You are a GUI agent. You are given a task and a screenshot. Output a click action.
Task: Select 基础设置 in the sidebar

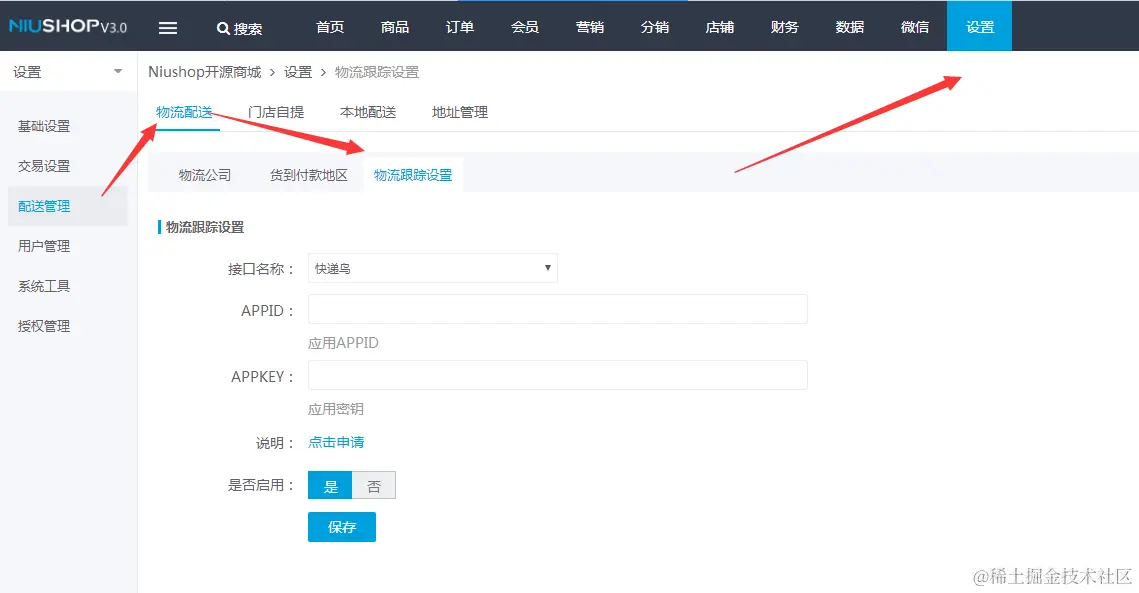tap(42, 125)
